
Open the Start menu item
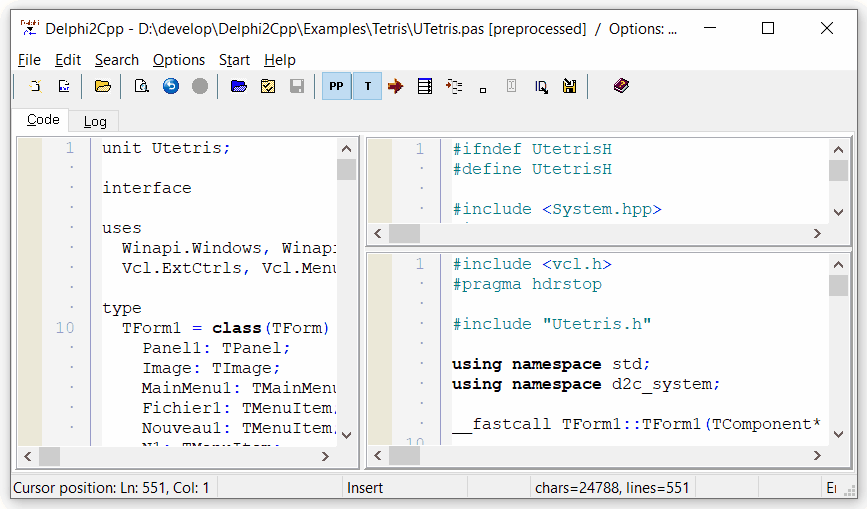[x=234, y=60]
